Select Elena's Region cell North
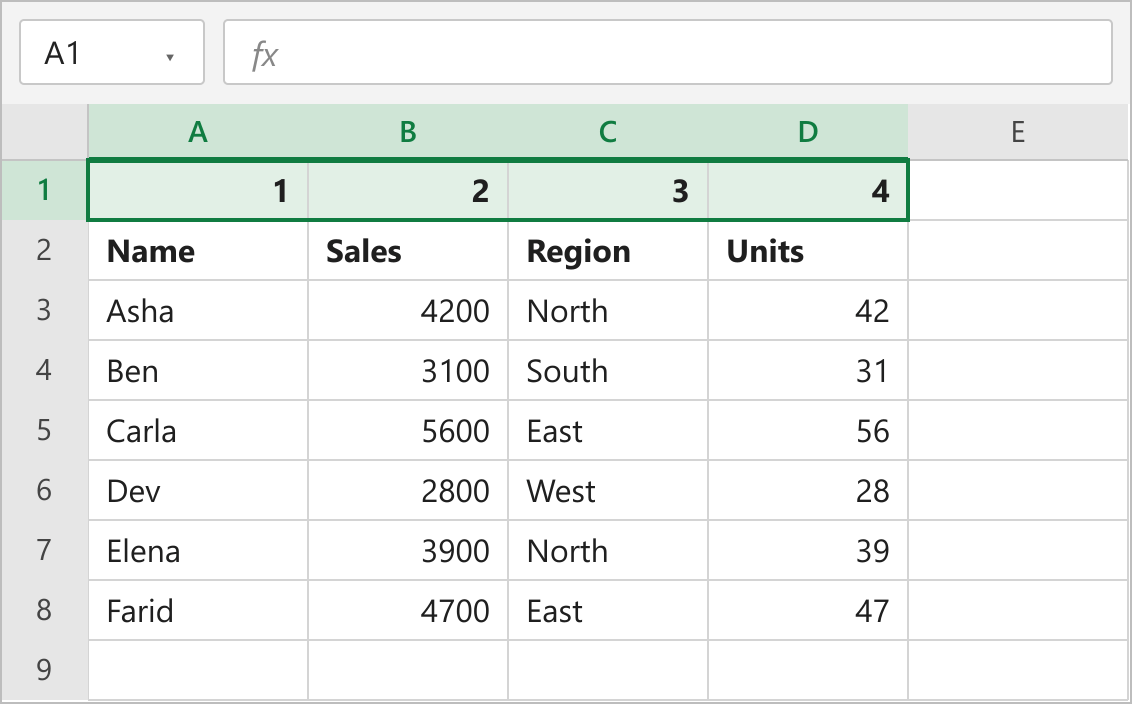Screen dimensions: 1132x704 (608, 549)
